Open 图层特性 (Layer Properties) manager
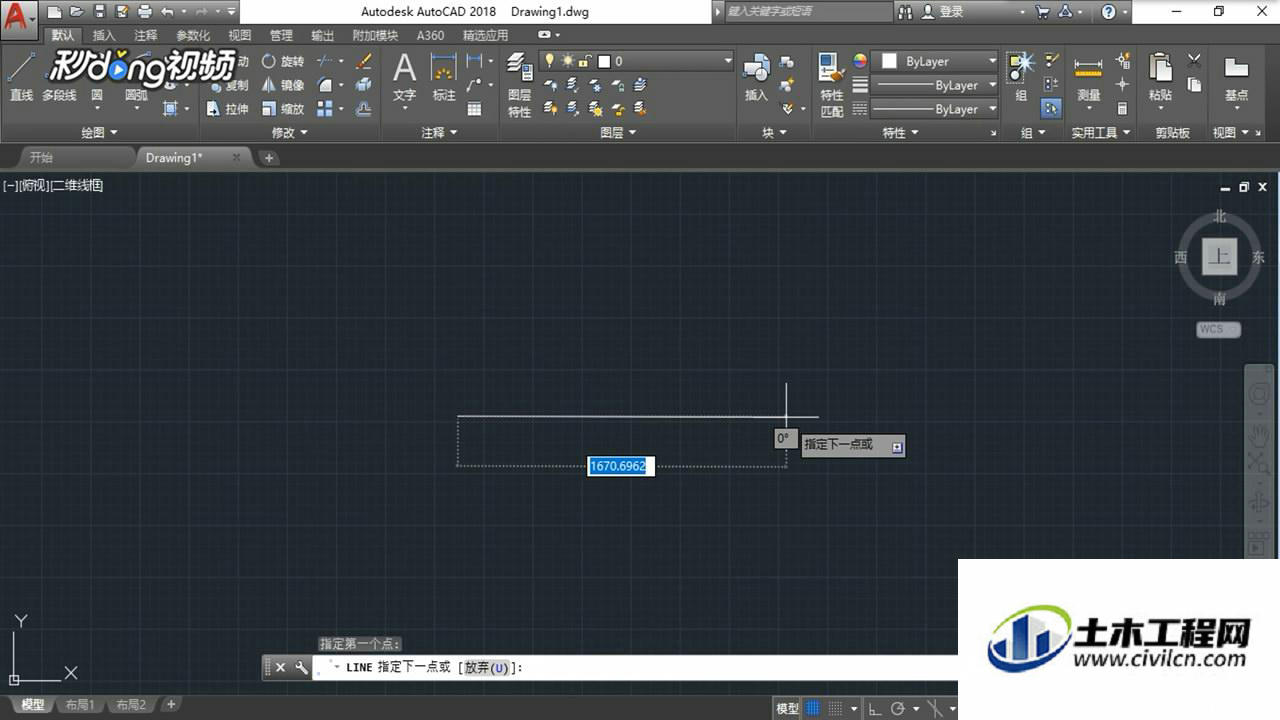Screen dimensions: 1280x720 coord(519,85)
